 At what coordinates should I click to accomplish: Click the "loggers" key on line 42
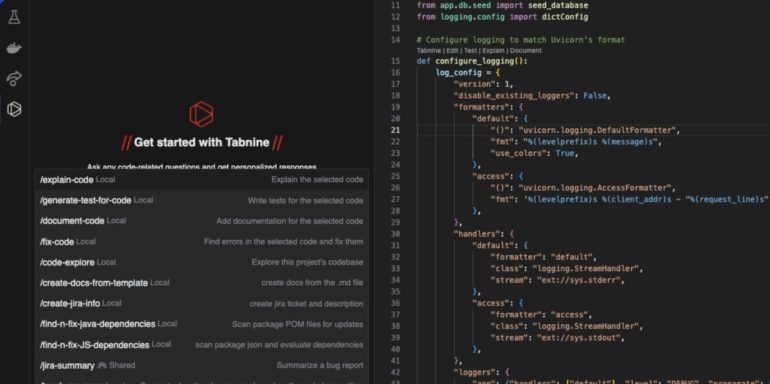coord(474,372)
